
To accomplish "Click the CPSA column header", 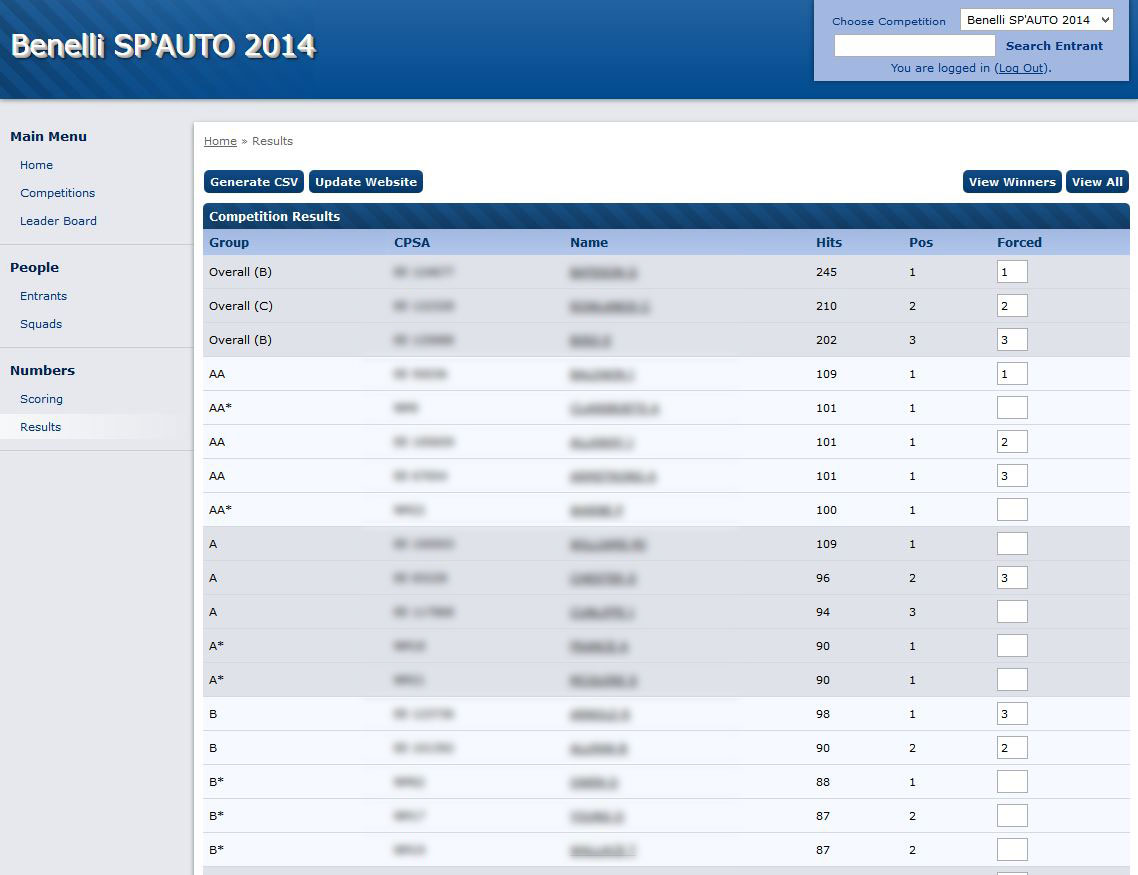I will (x=412, y=242).
